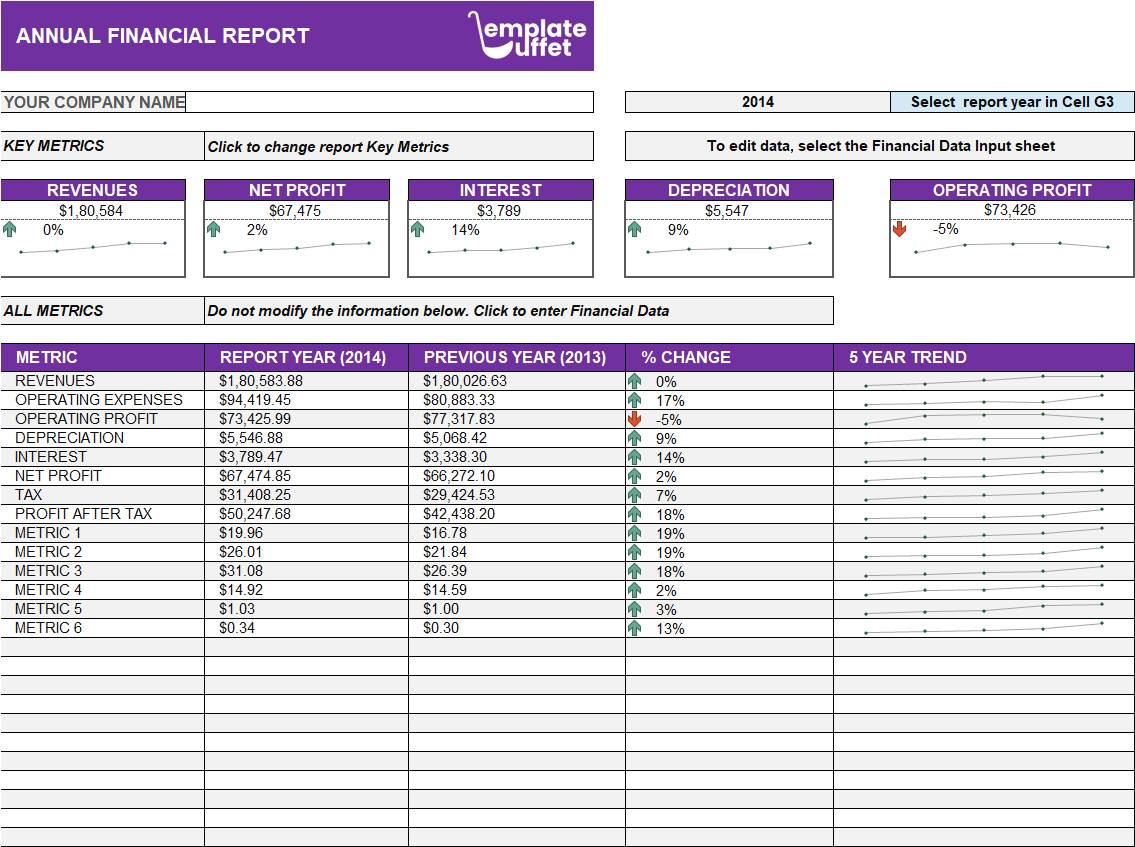Click the DEPRECIATION key metric card header
Screen dimensions: 1135x847
729,190
